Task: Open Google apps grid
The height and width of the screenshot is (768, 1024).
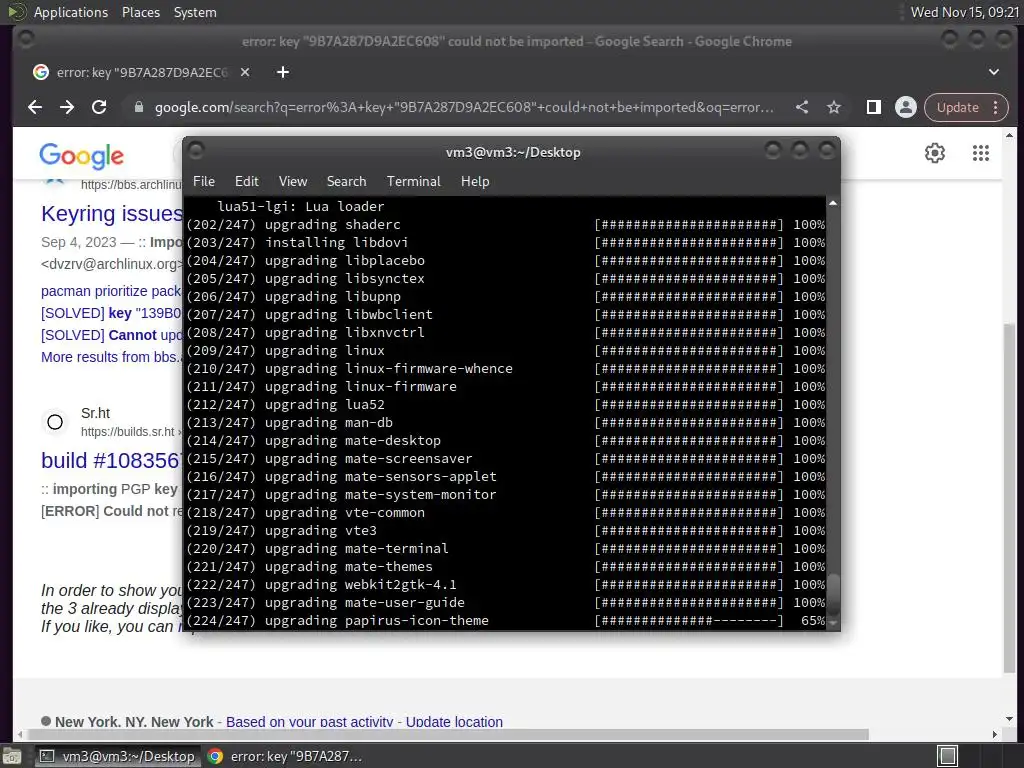Action: (x=981, y=153)
